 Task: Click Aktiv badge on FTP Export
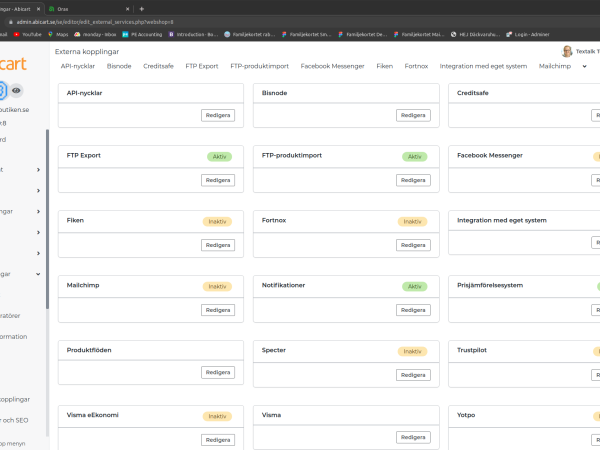click(219, 157)
